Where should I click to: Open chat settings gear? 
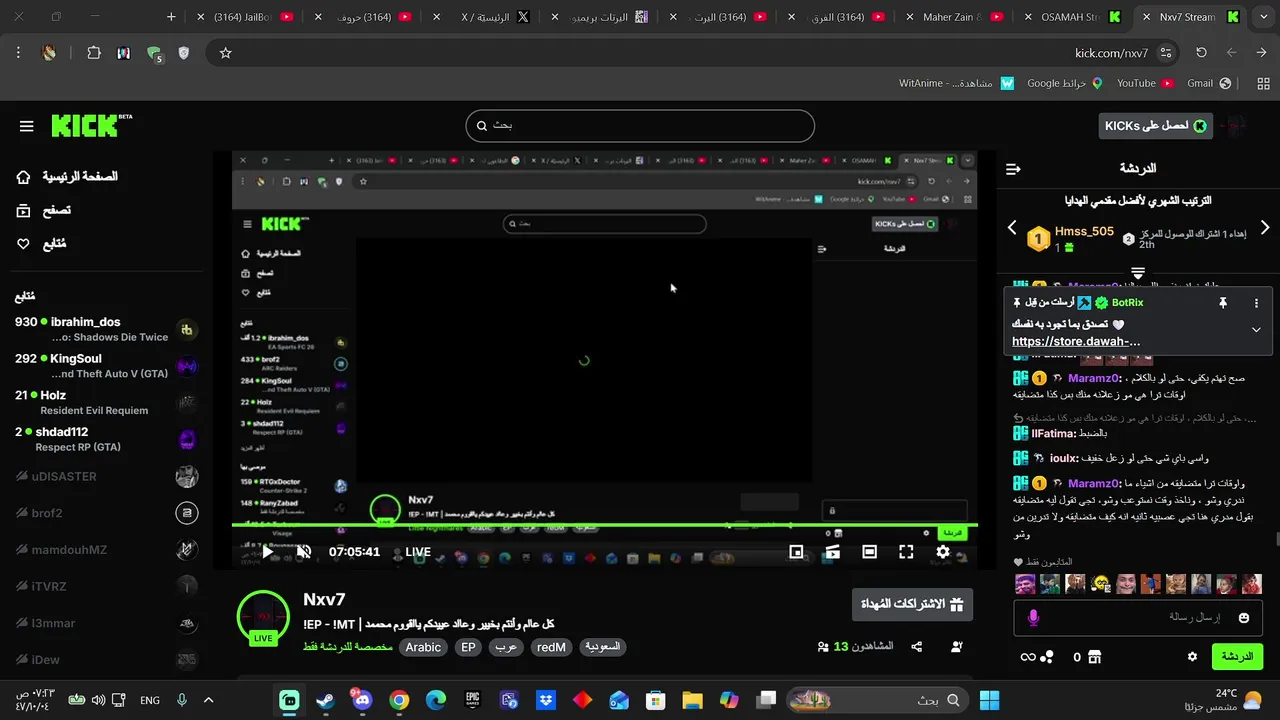coord(1192,657)
